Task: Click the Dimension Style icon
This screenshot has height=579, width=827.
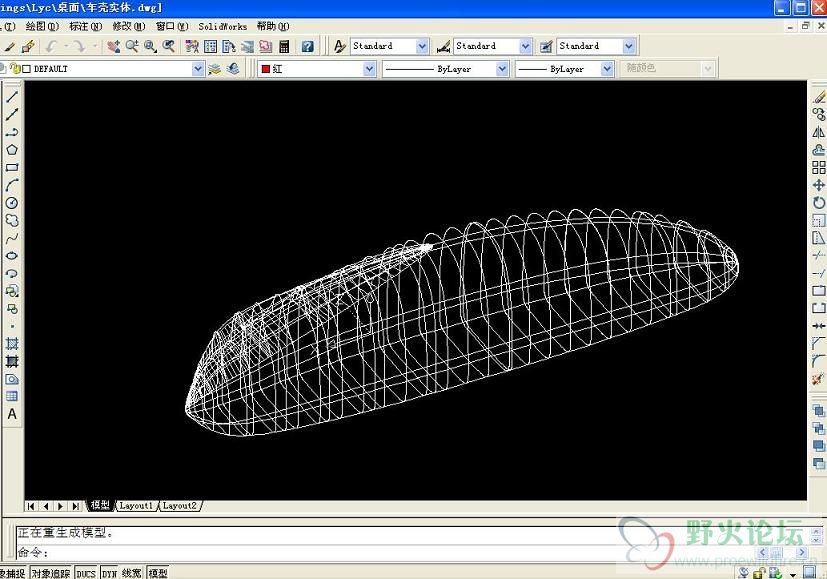Action: tap(443, 46)
